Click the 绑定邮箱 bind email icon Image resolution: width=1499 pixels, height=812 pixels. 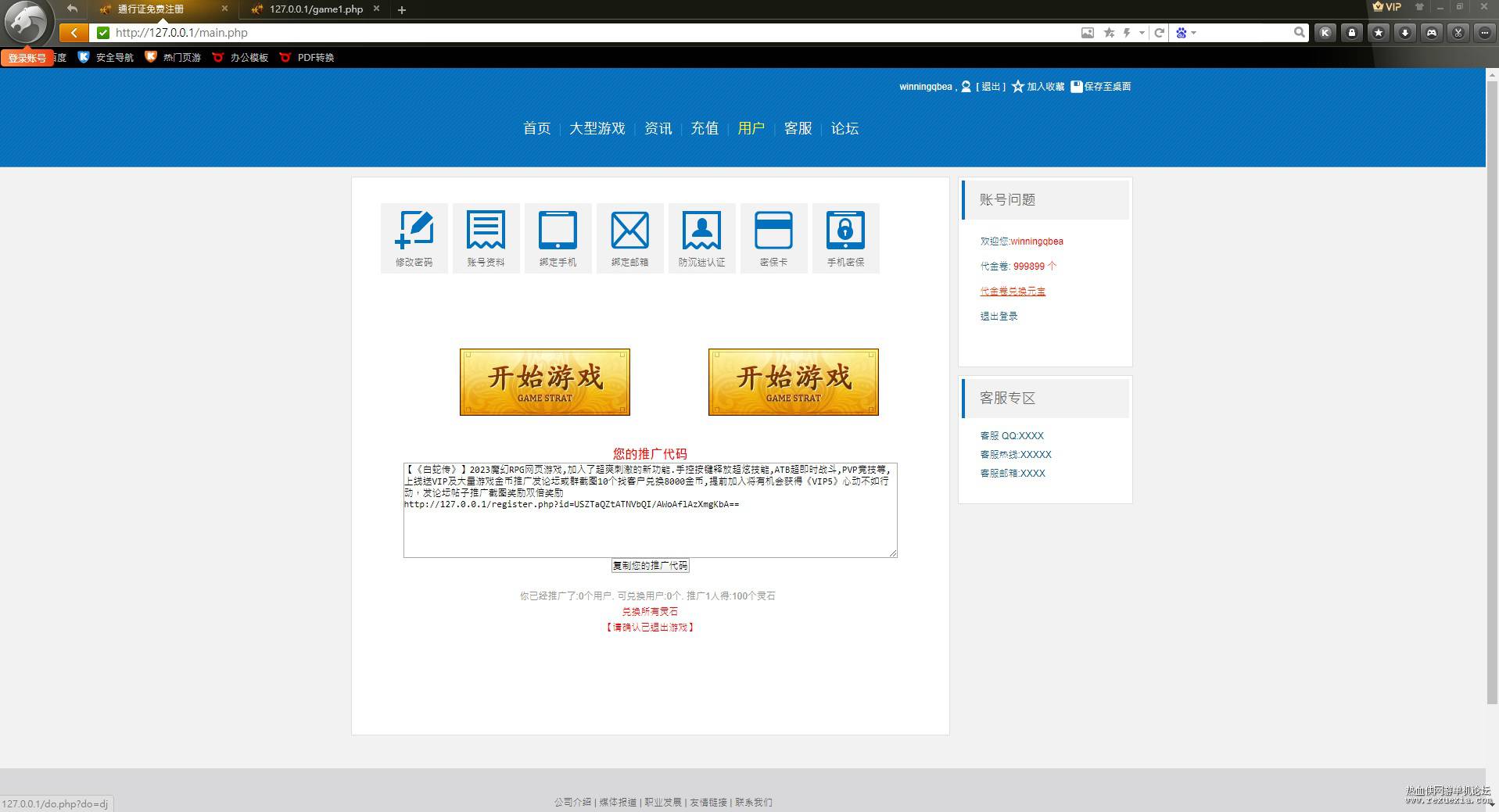(x=629, y=238)
